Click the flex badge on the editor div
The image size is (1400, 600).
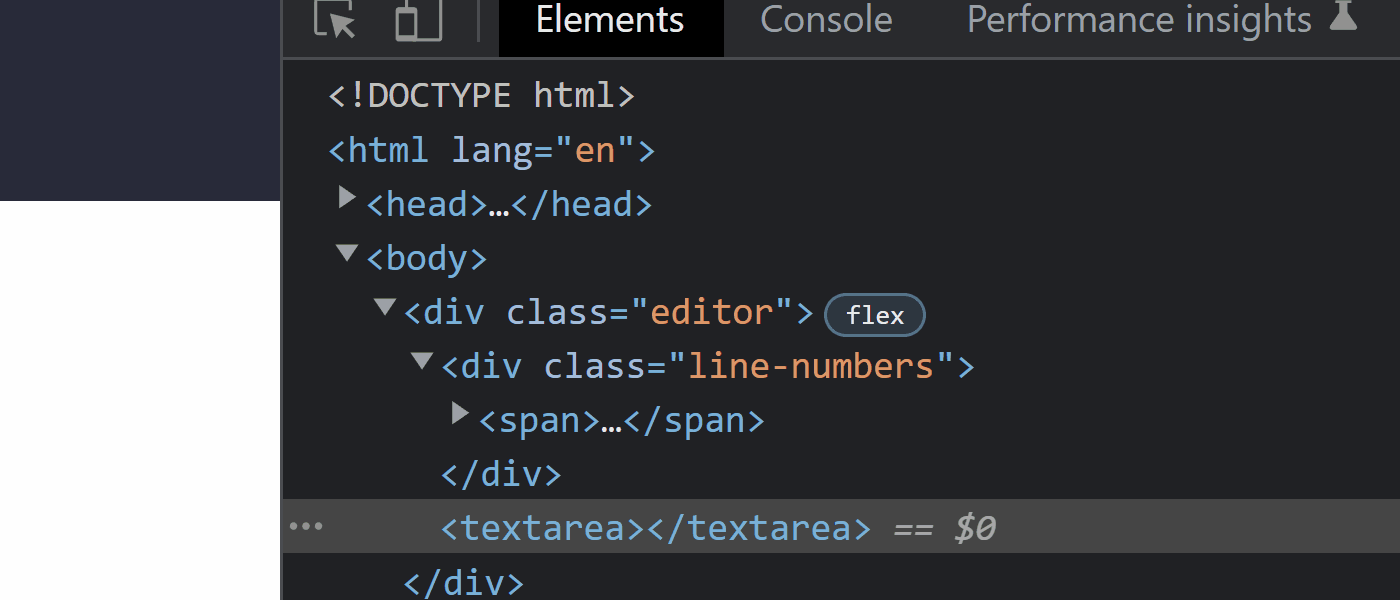click(874, 315)
